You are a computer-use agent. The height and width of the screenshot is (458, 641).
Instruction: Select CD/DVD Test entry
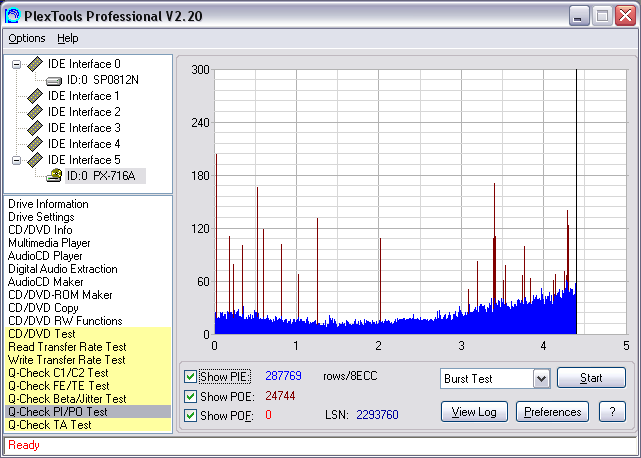[x=88, y=334]
